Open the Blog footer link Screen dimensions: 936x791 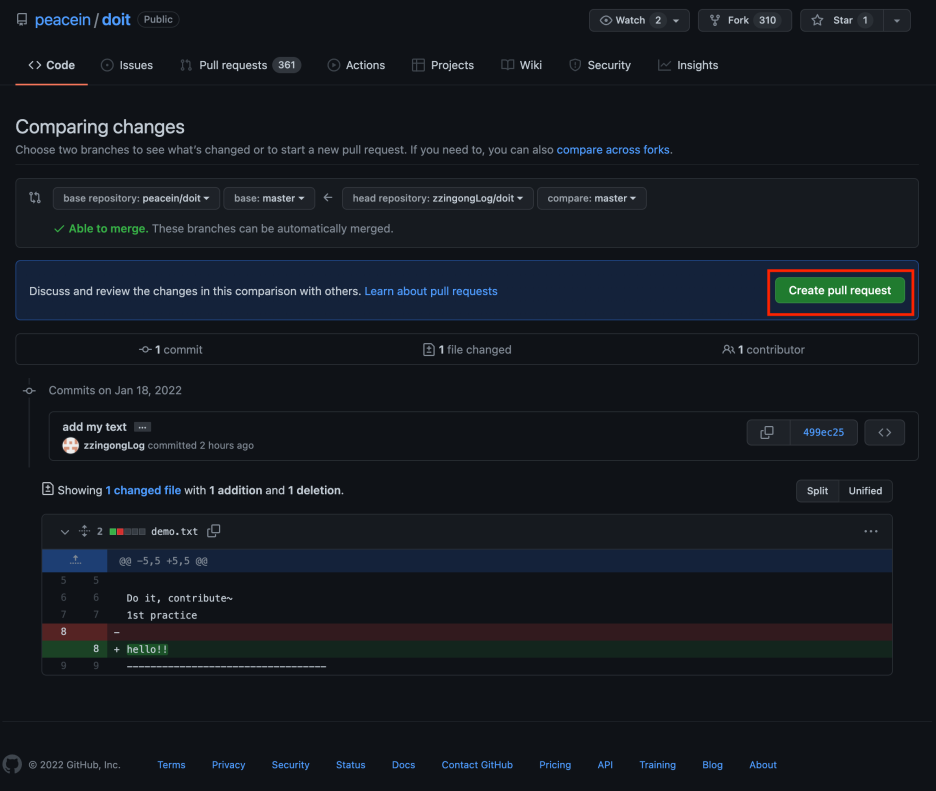click(712, 765)
